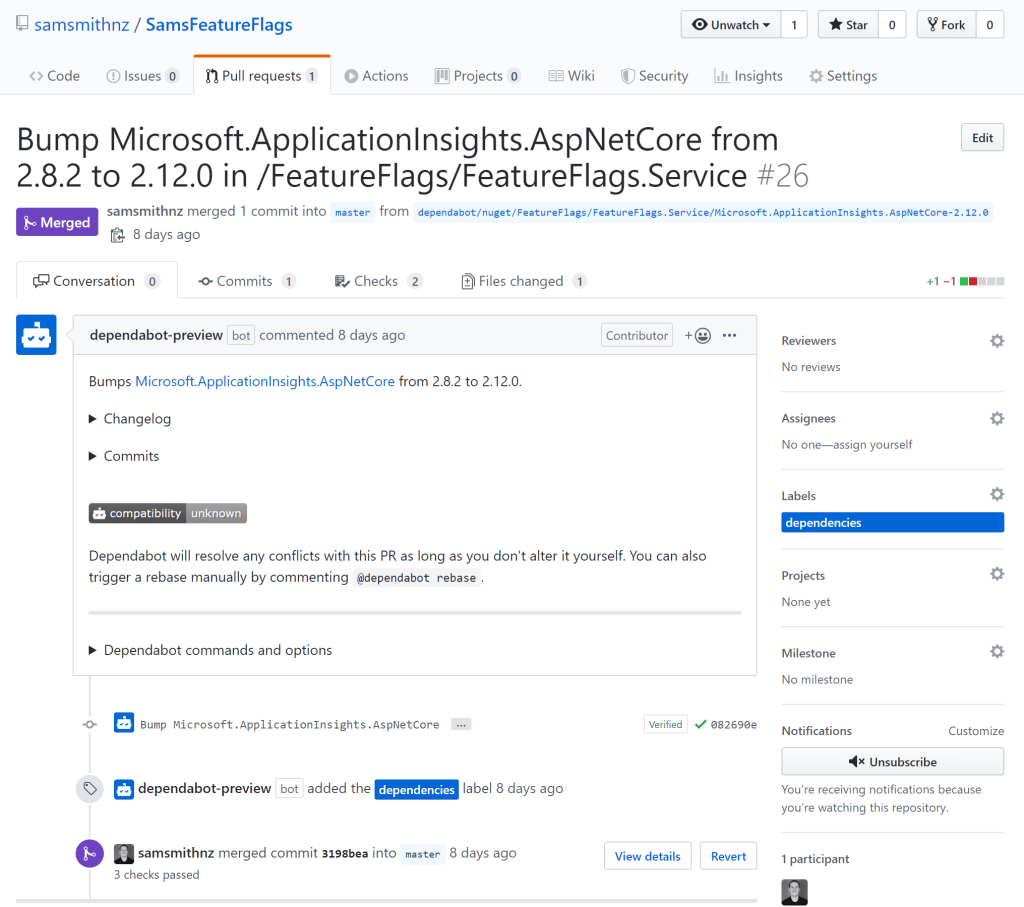Click the participant avatar thumbnail
This screenshot has width=1024, height=907.
tap(794, 892)
